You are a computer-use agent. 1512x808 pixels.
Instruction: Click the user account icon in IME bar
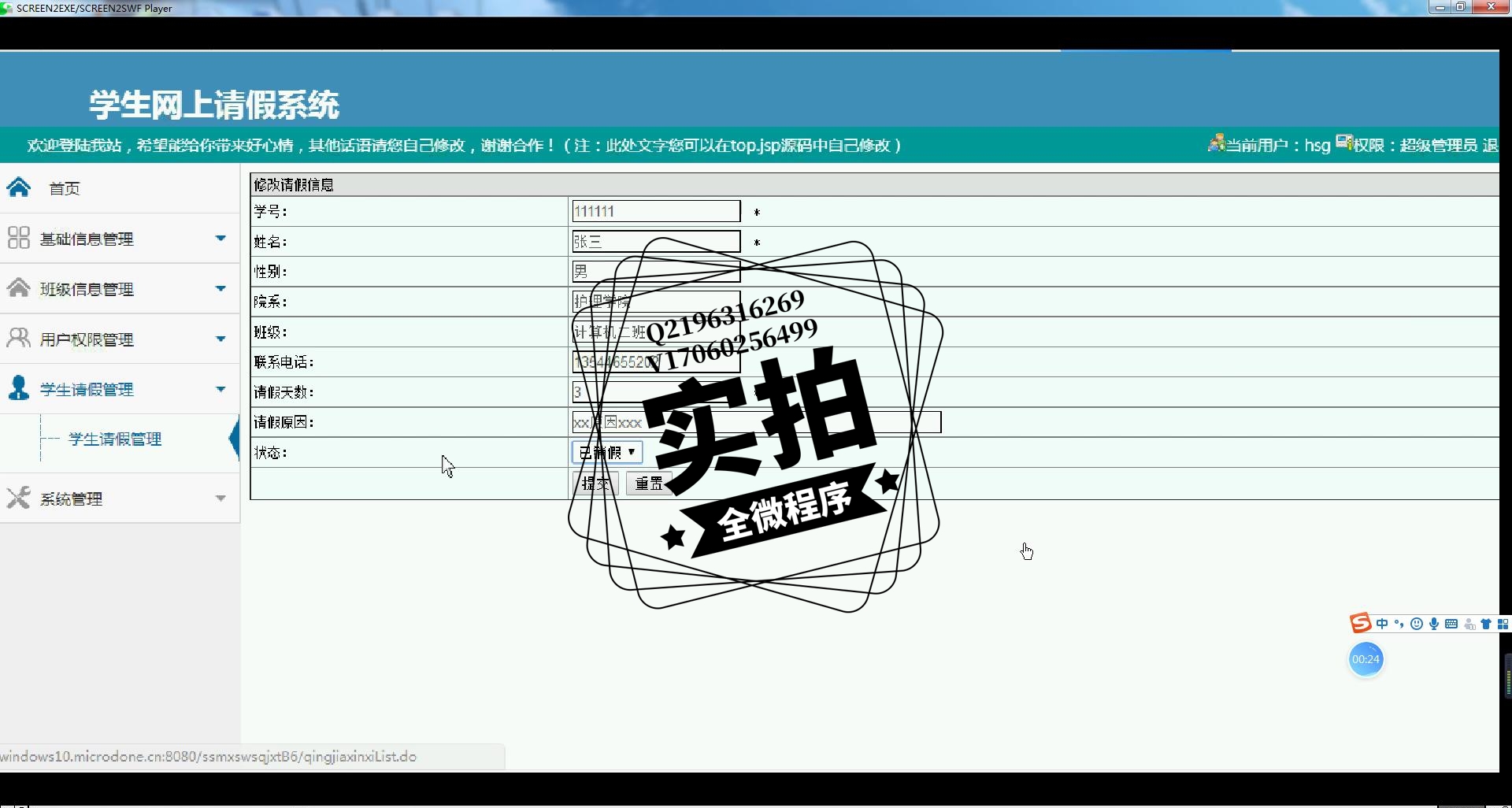point(1469,624)
